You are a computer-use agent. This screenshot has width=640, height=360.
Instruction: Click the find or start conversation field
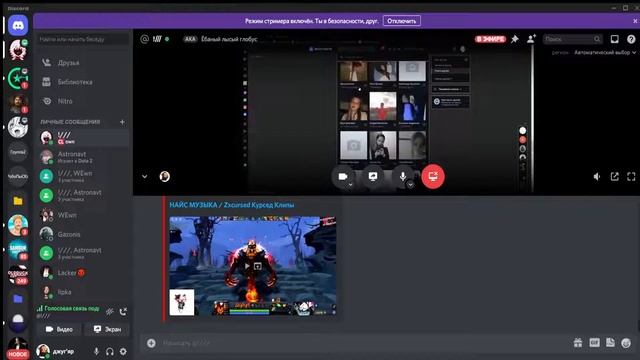(83, 39)
